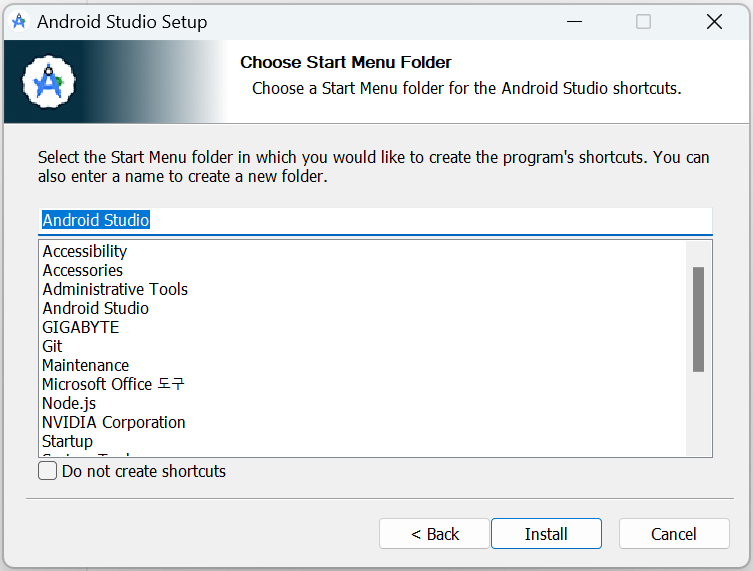Screen dimensions: 753x571
Task: Select the Microsoft Office 도구 folder
Action: (113, 384)
